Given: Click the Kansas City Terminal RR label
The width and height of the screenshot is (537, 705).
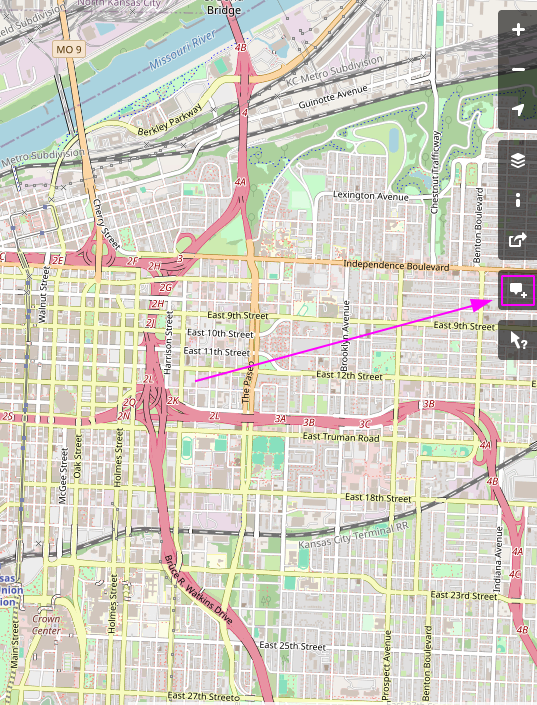Looking at the screenshot, I should (354, 536).
